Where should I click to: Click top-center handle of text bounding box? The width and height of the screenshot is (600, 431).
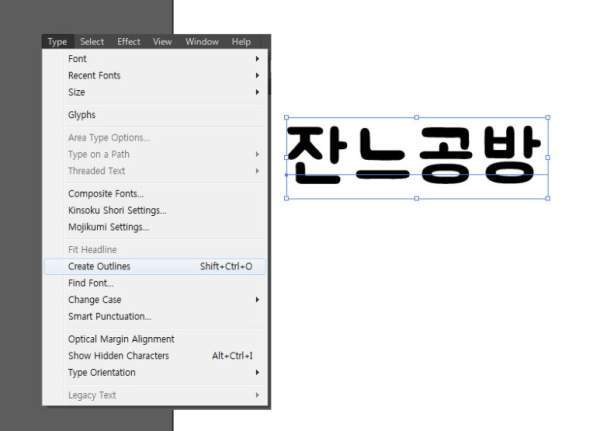point(417,118)
